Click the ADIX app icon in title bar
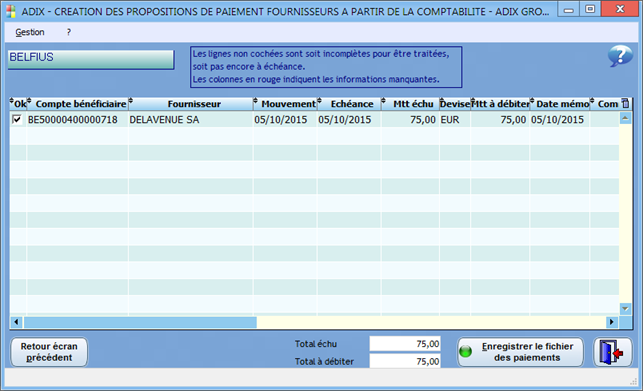The height and width of the screenshot is (391, 643). [x=11, y=11]
